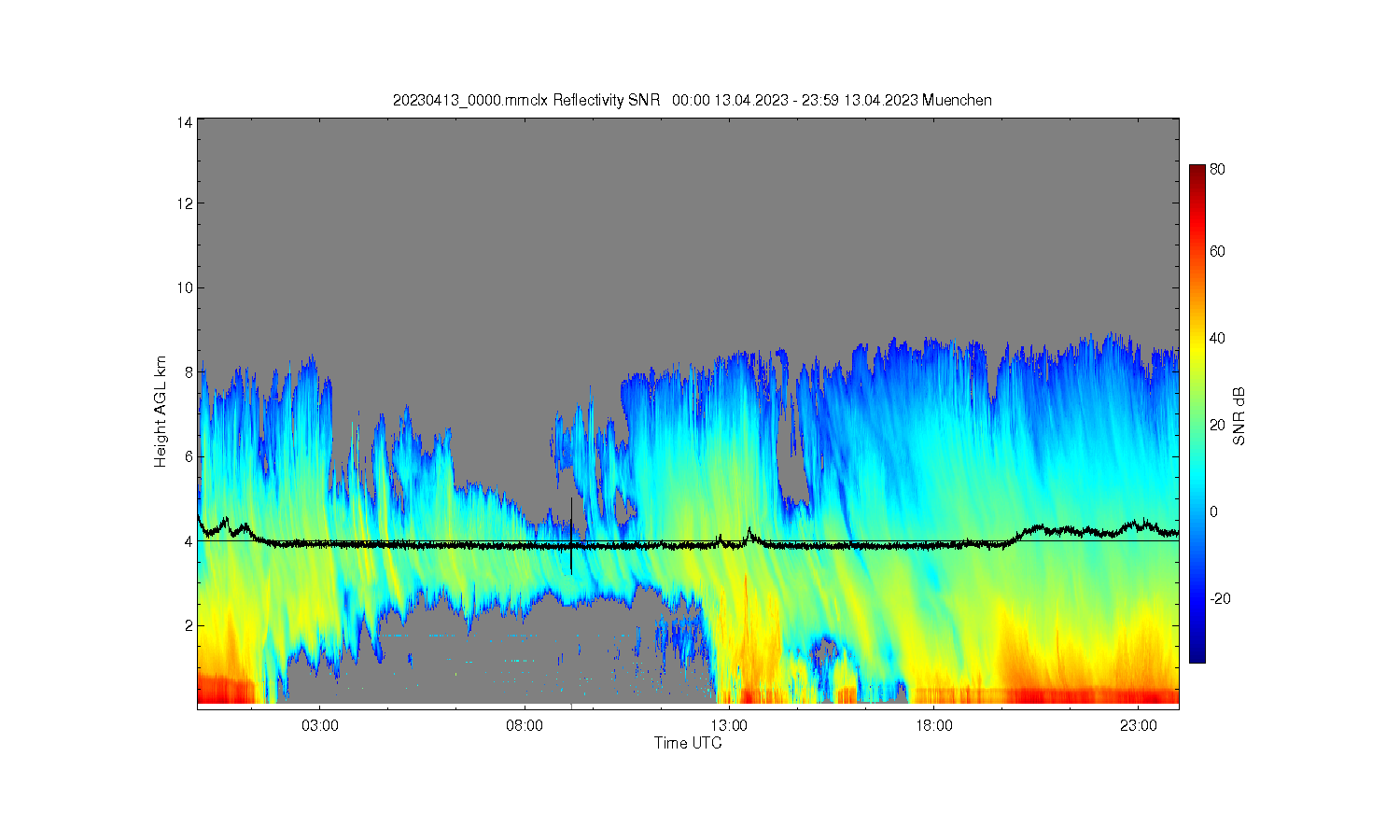The height and width of the screenshot is (840, 1400).
Task: Click the height tick label 8
Action: 189,371
